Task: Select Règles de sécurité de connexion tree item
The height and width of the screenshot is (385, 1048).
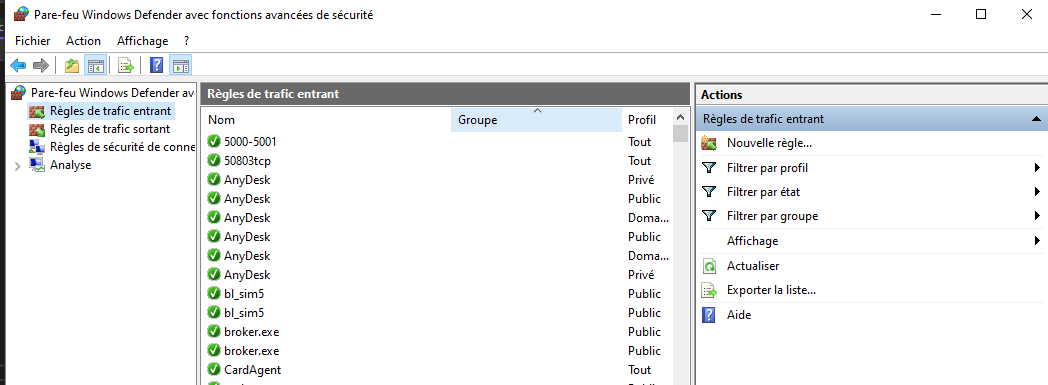Action: tap(122, 147)
